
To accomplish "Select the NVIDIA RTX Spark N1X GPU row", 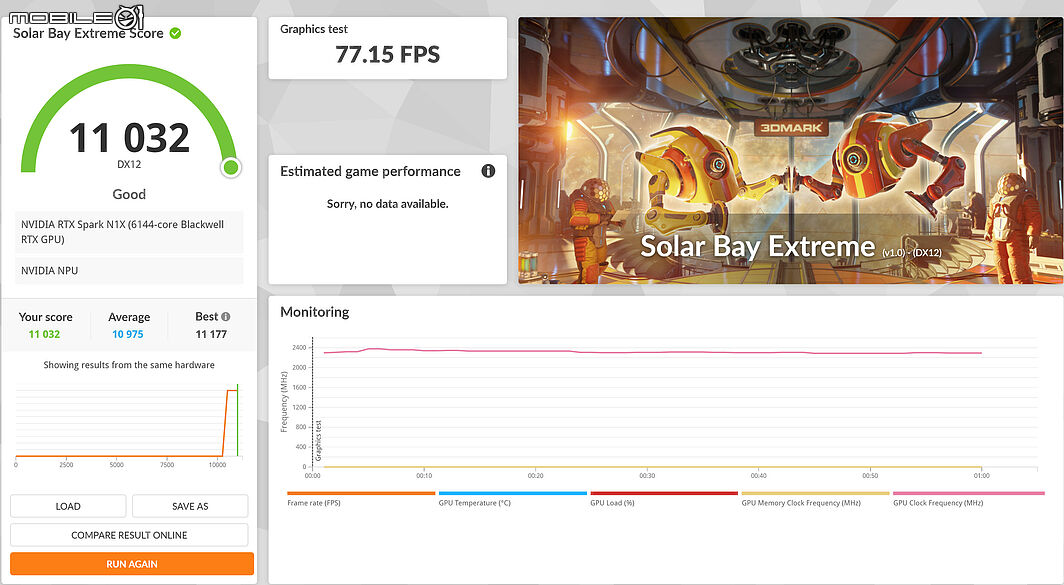I will pyautogui.click(x=129, y=231).
